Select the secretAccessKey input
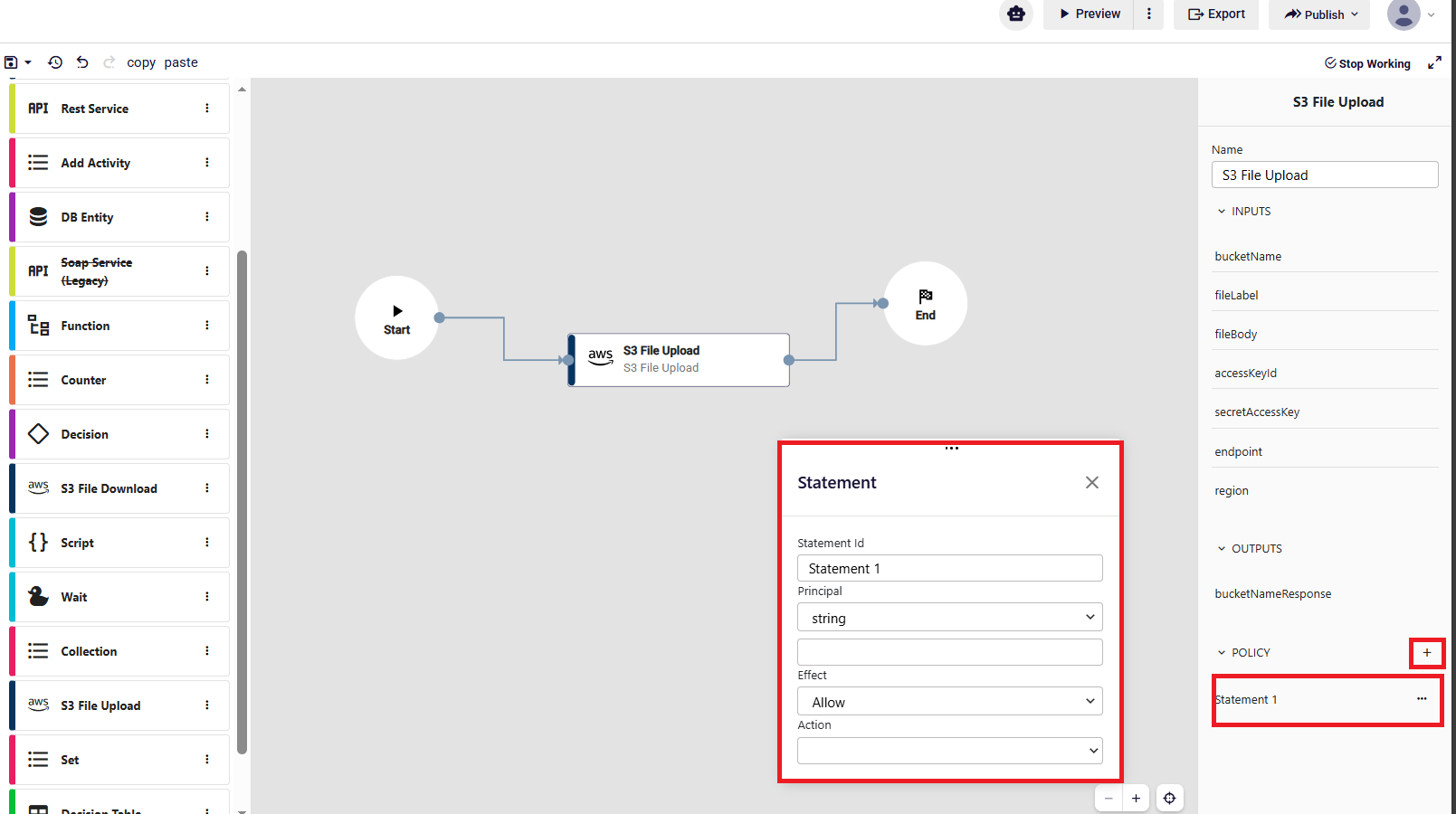Image resolution: width=1456 pixels, height=814 pixels. pyautogui.click(x=1325, y=412)
